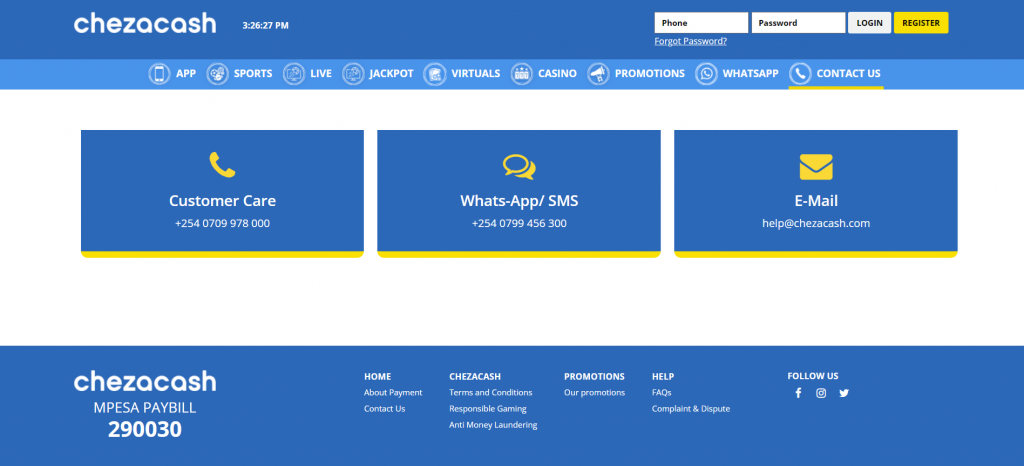Click the Customer Care card heading

(222, 201)
